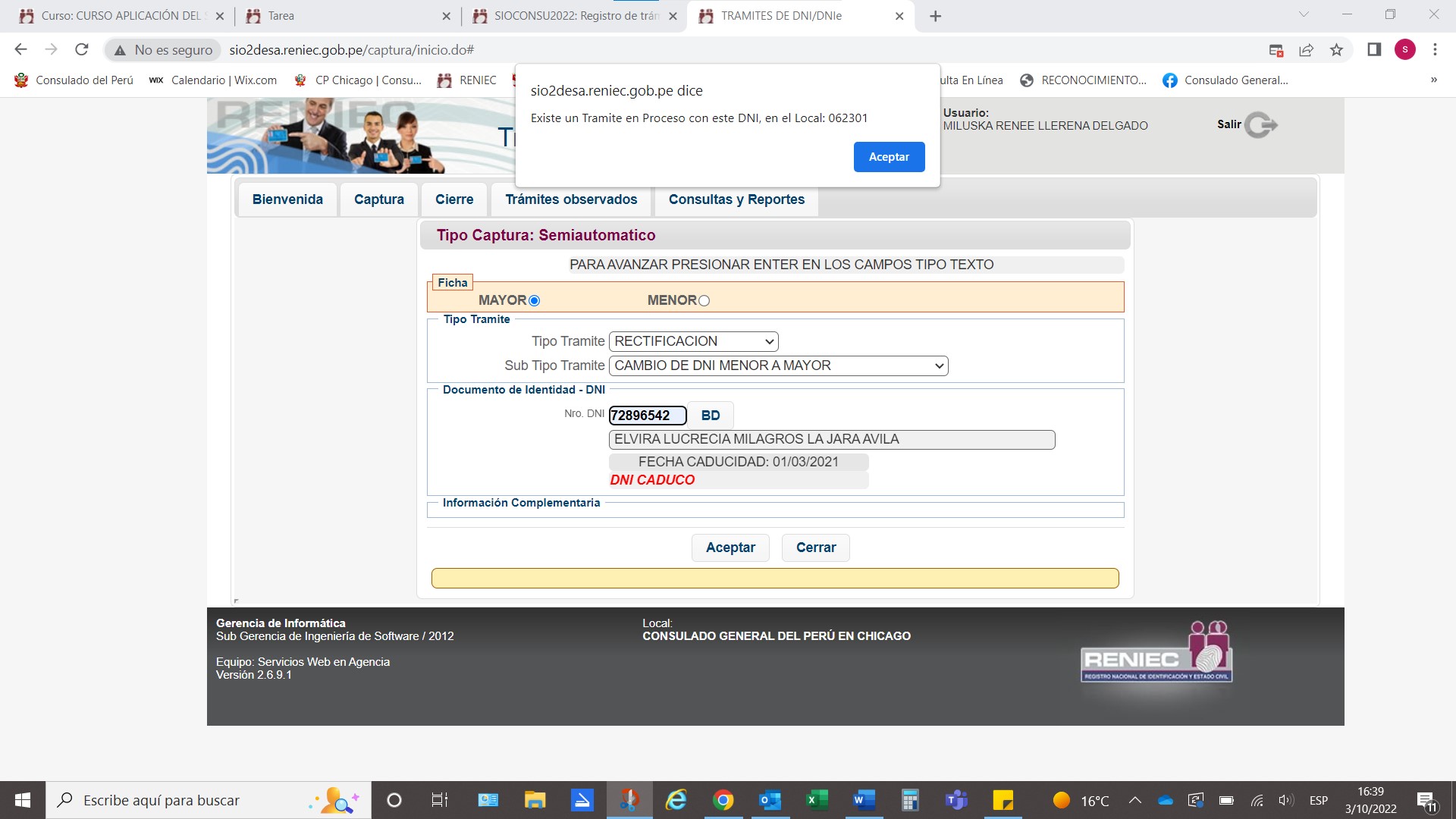Open Excel from the taskbar
The height and width of the screenshot is (819, 1456).
(816, 800)
